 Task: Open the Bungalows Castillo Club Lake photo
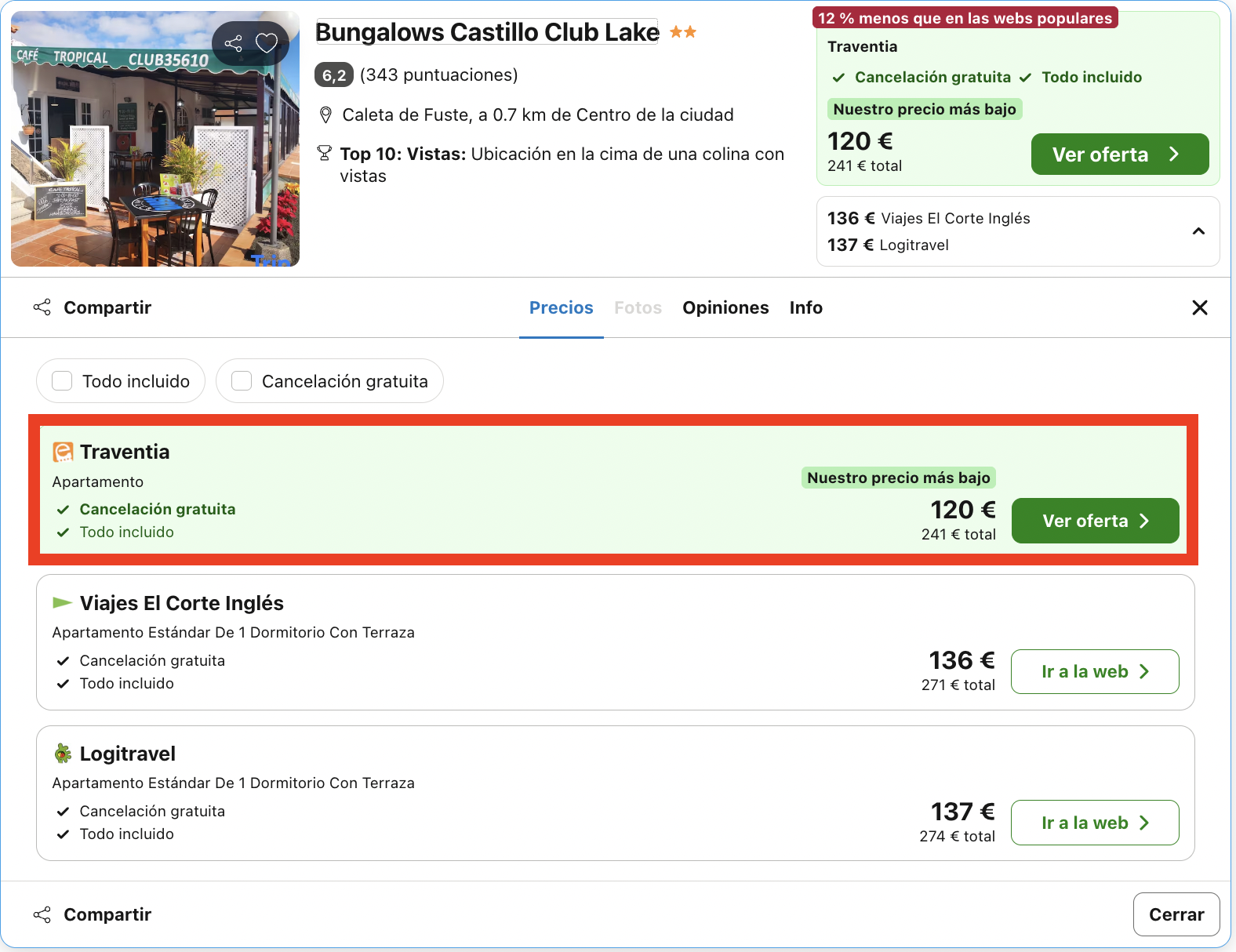point(155,139)
